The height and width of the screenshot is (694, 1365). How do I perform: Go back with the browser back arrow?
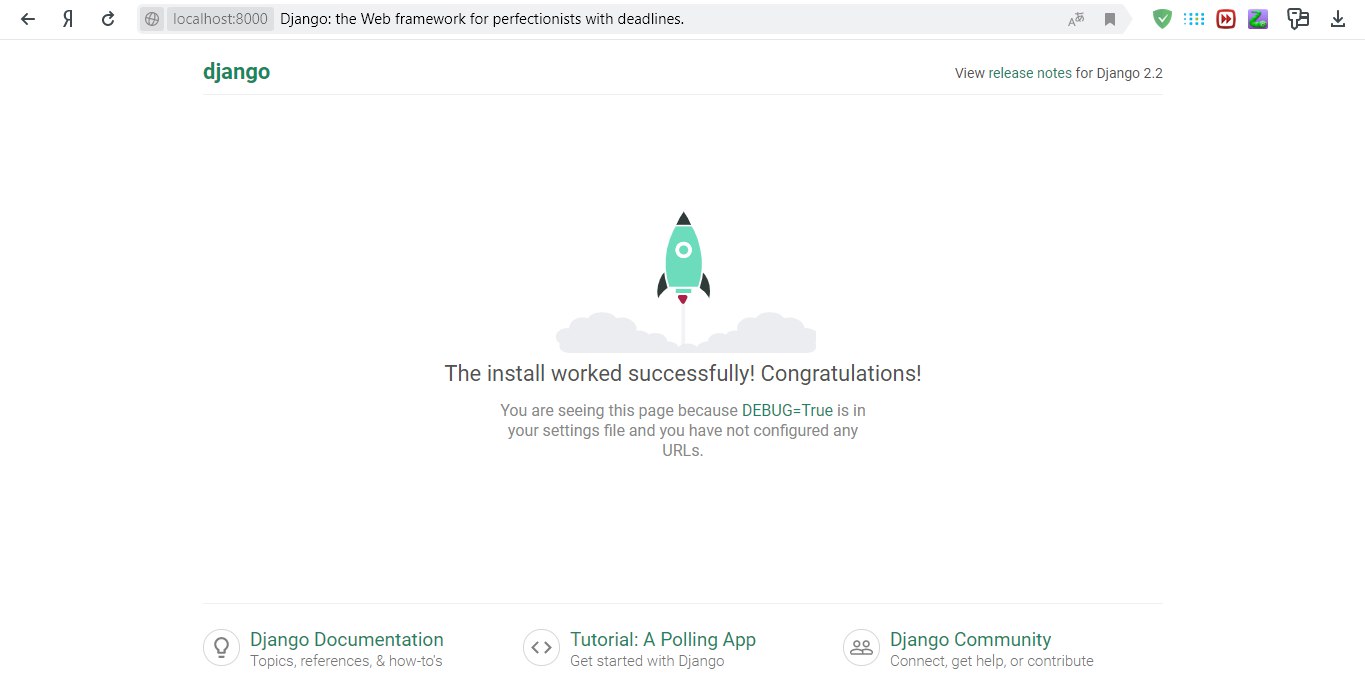click(28, 19)
